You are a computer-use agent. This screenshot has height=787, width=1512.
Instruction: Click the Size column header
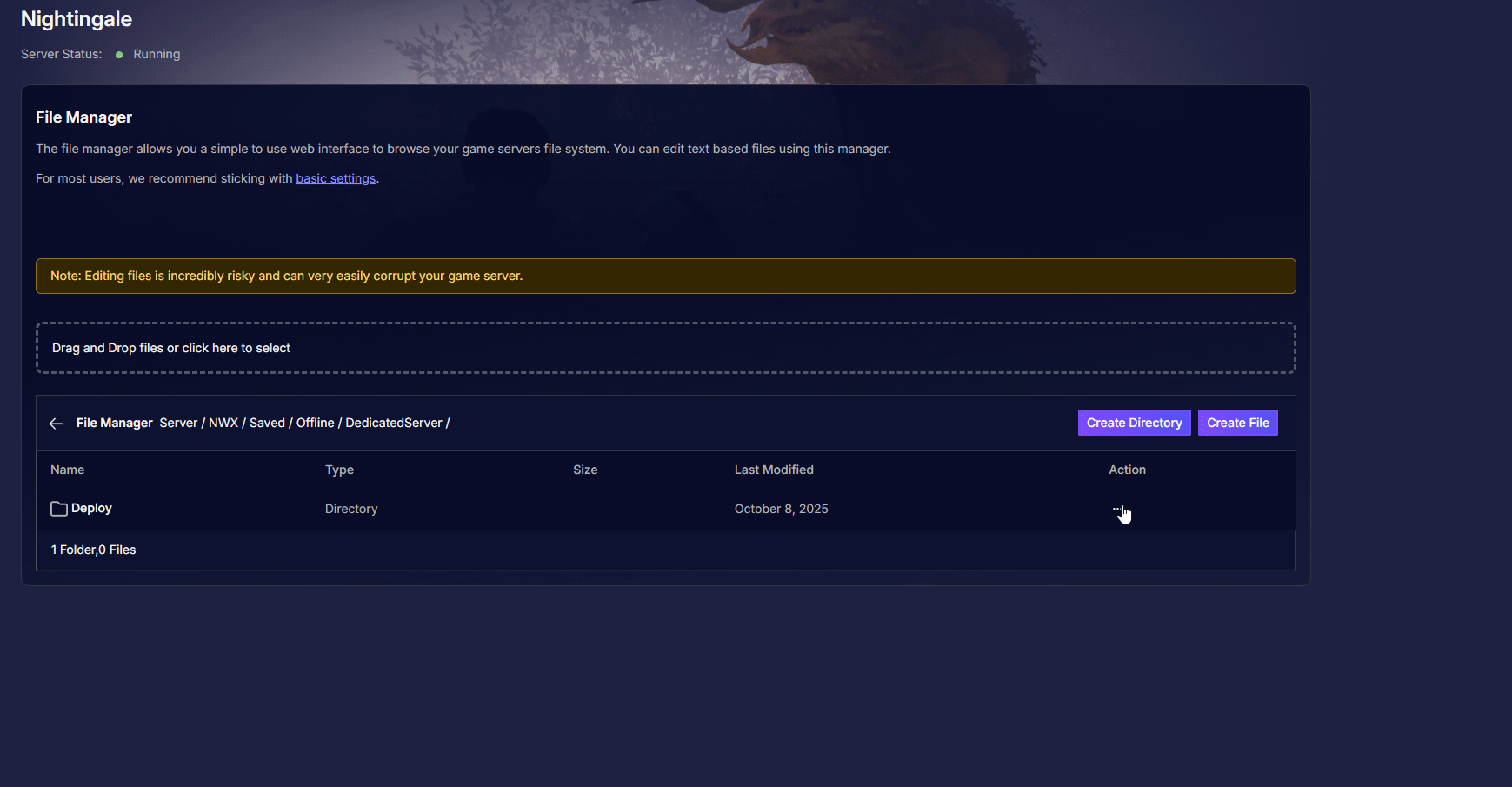pos(585,470)
